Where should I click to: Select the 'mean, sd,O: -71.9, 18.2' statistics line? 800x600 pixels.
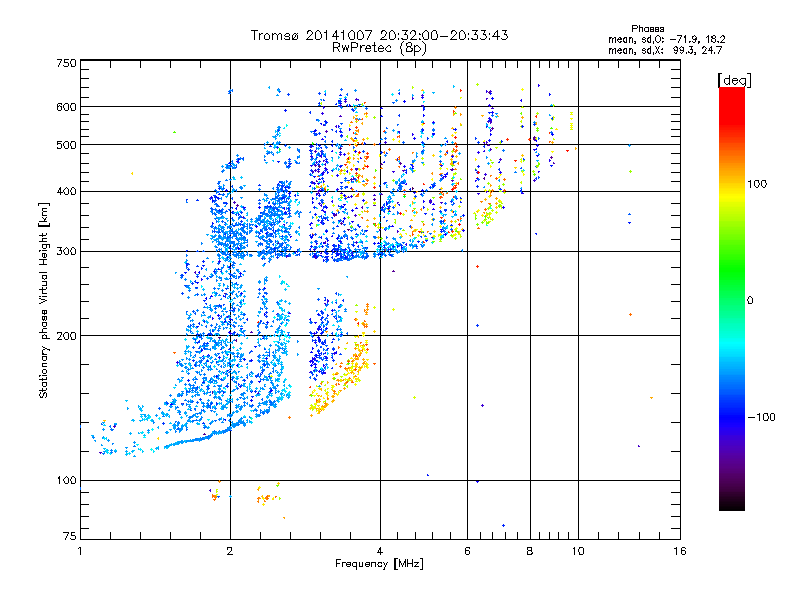(666, 39)
